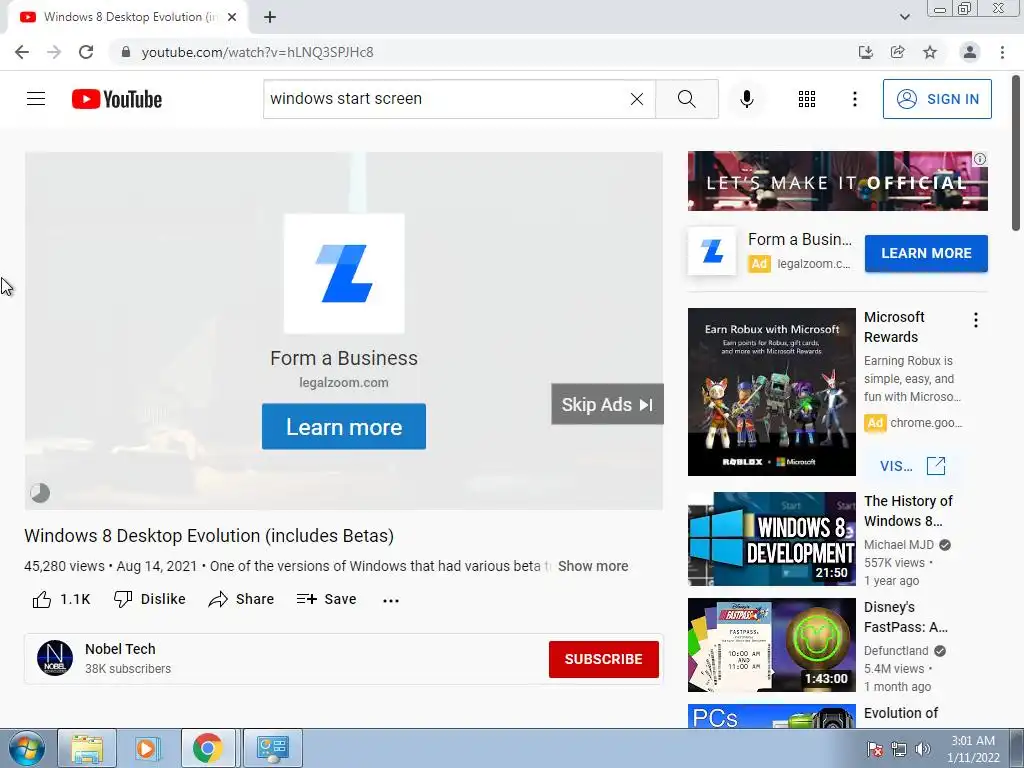Open network status tray icon
Screen dimensions: 1024x768
(899, 750)
